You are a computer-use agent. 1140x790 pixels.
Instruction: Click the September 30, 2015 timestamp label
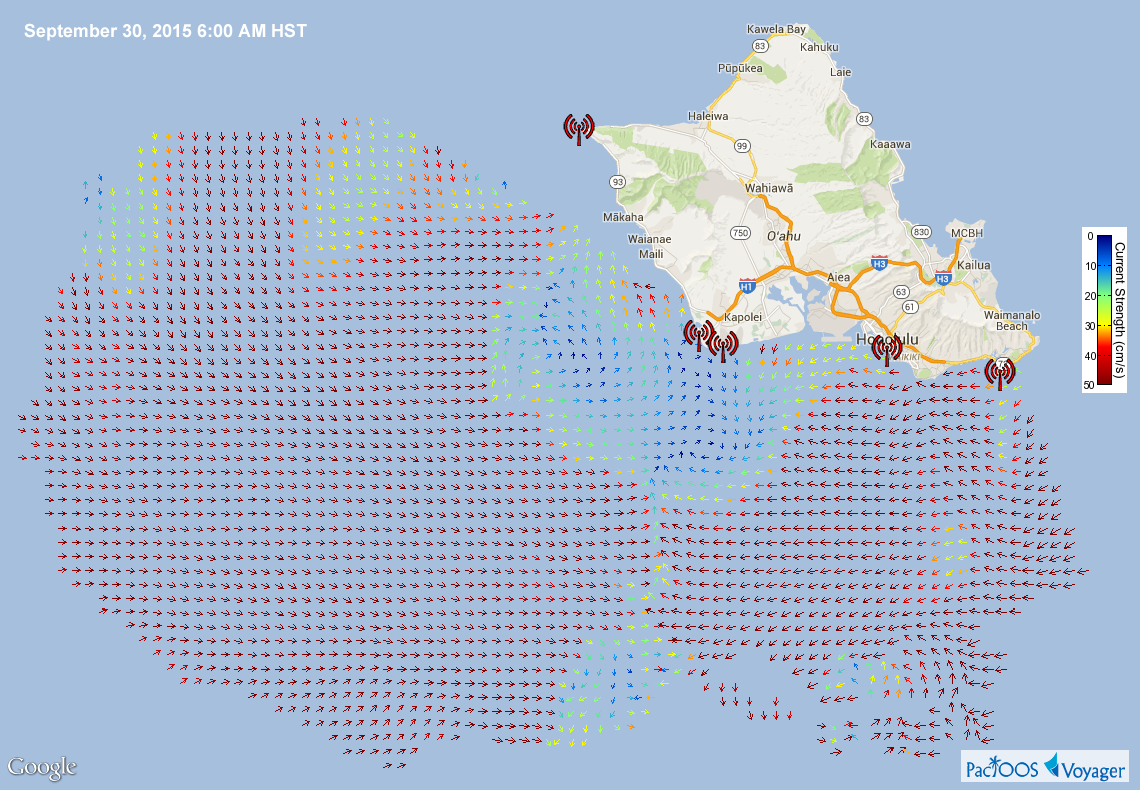pyautogui.click(x=166, y=31)
